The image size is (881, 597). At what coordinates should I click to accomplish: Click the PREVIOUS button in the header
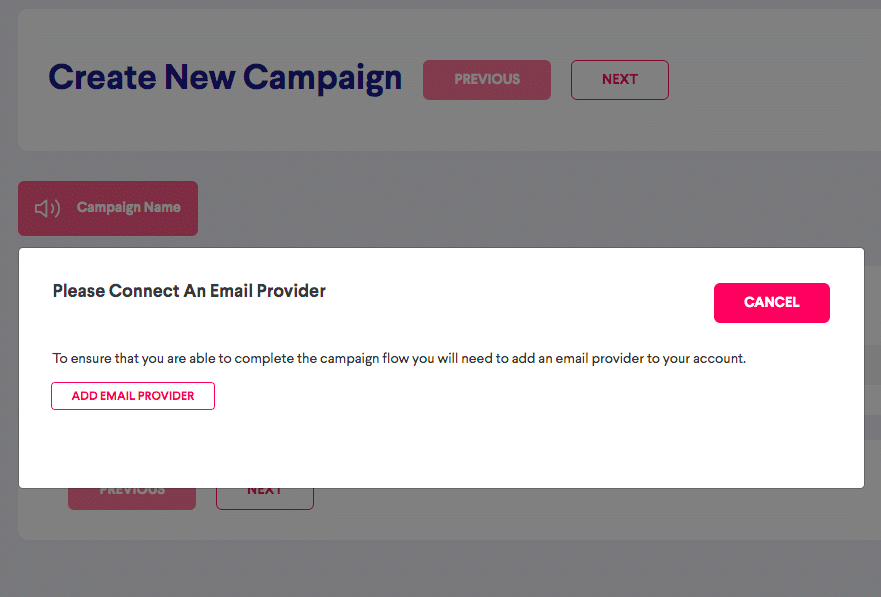tap(487, 80)
